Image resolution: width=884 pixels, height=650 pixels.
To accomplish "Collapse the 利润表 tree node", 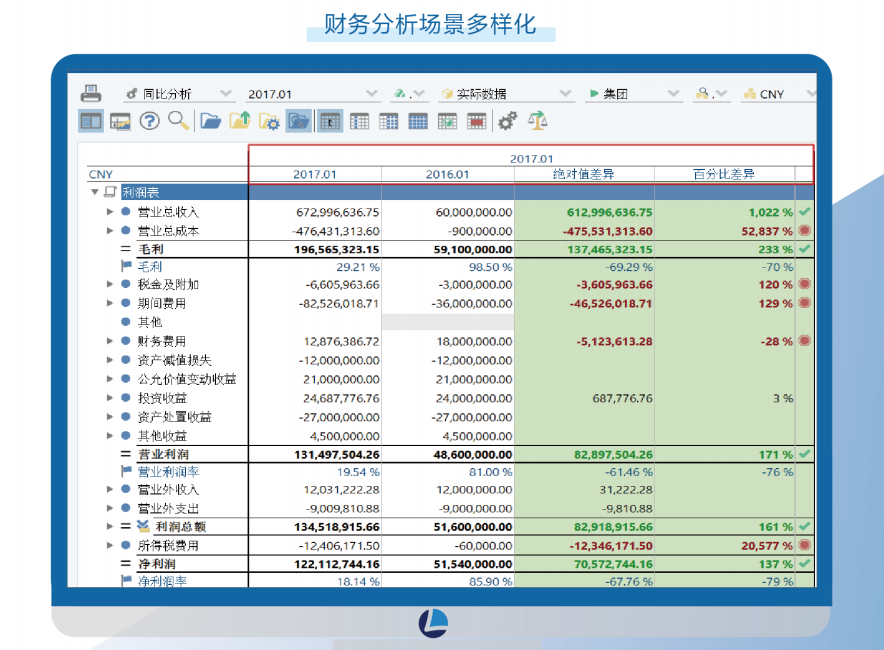I will click(x=95, y=192).
